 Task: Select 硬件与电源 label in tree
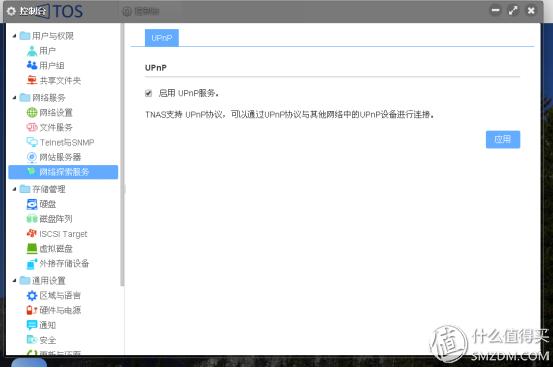(x=60, y=310)
